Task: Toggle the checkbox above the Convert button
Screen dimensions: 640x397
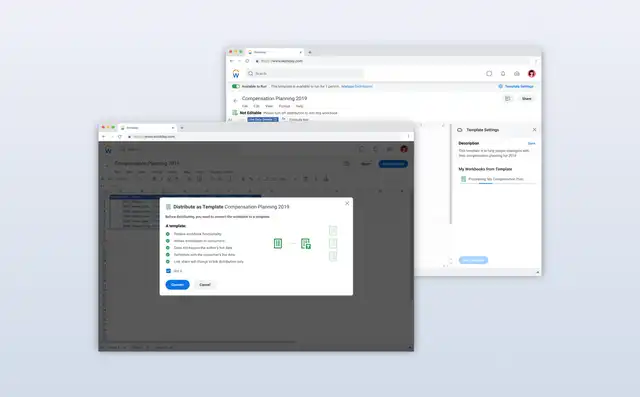Action: click(168, 271)
